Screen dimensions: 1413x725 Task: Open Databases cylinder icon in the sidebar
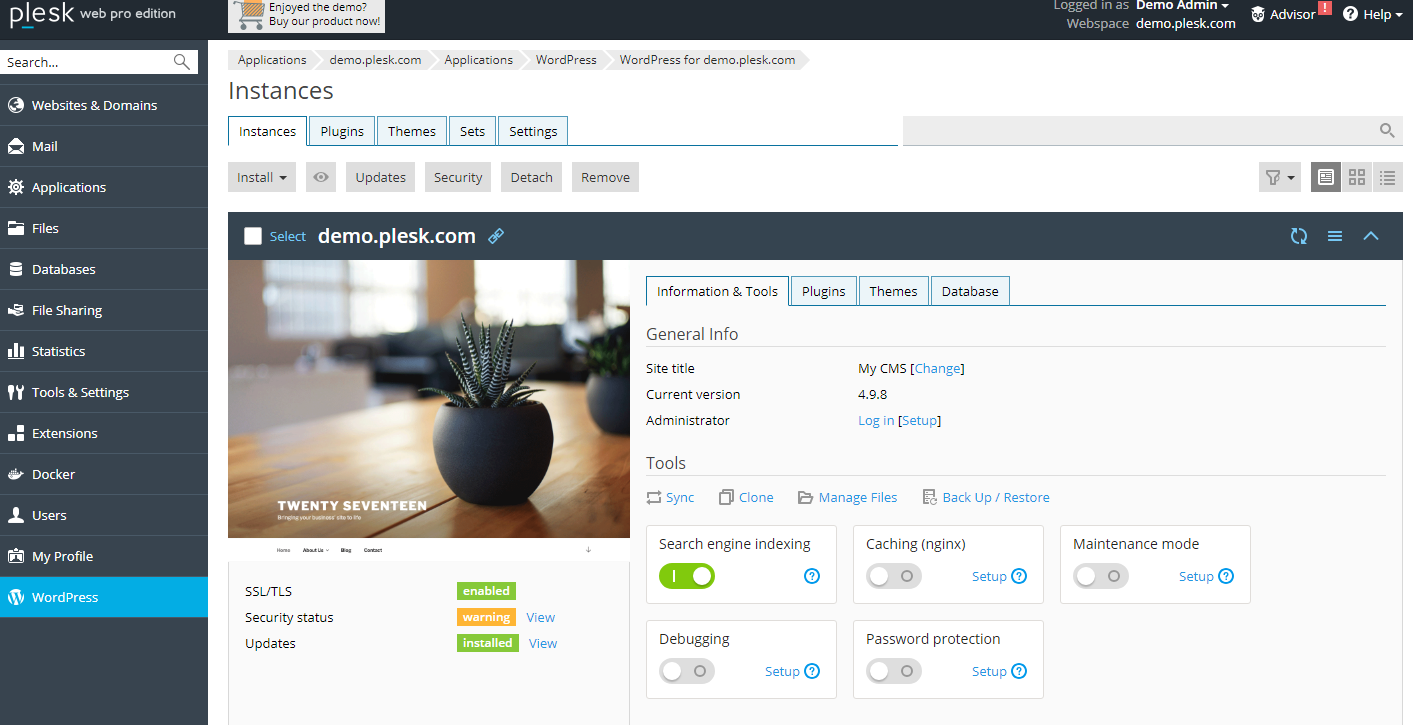[x=16, y=269]
